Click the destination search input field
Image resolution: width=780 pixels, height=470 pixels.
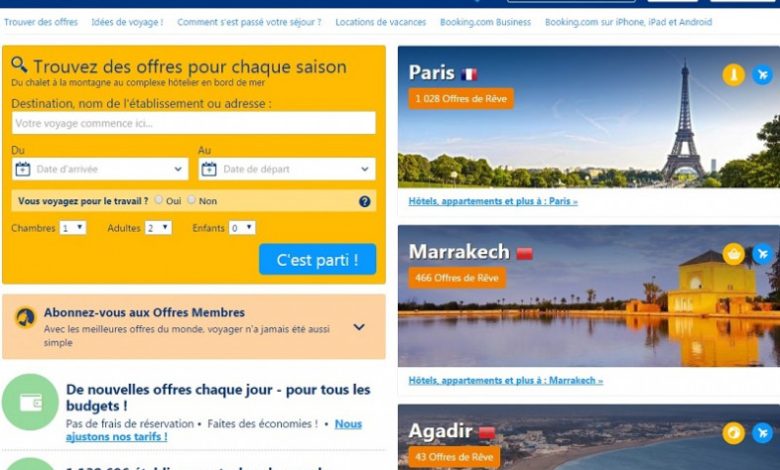[x=194, y=123]
